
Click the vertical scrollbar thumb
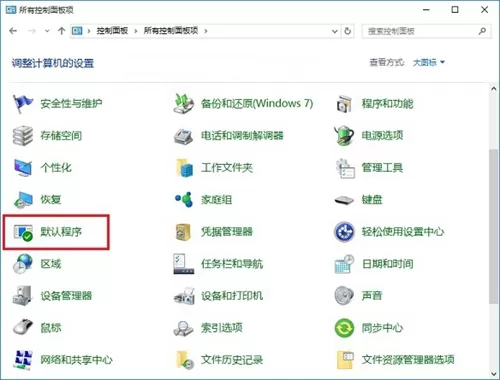tap(494, 226)
